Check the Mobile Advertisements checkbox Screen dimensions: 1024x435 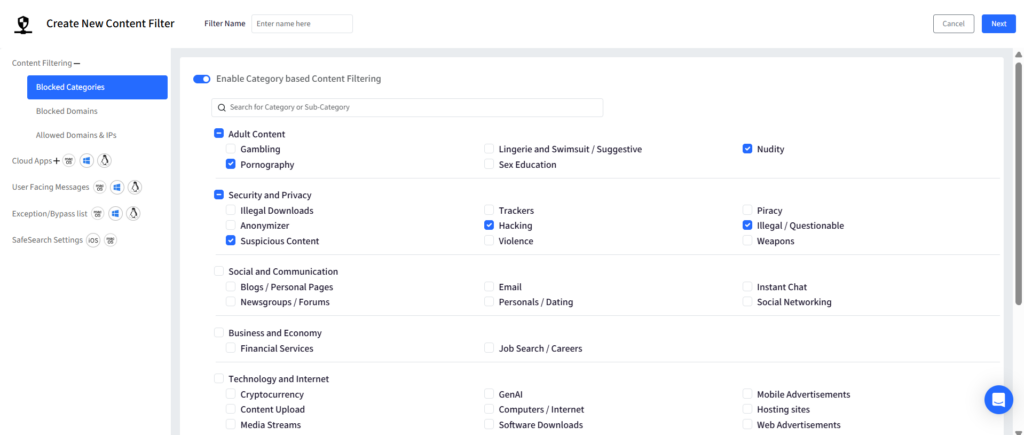coord(747,394)
